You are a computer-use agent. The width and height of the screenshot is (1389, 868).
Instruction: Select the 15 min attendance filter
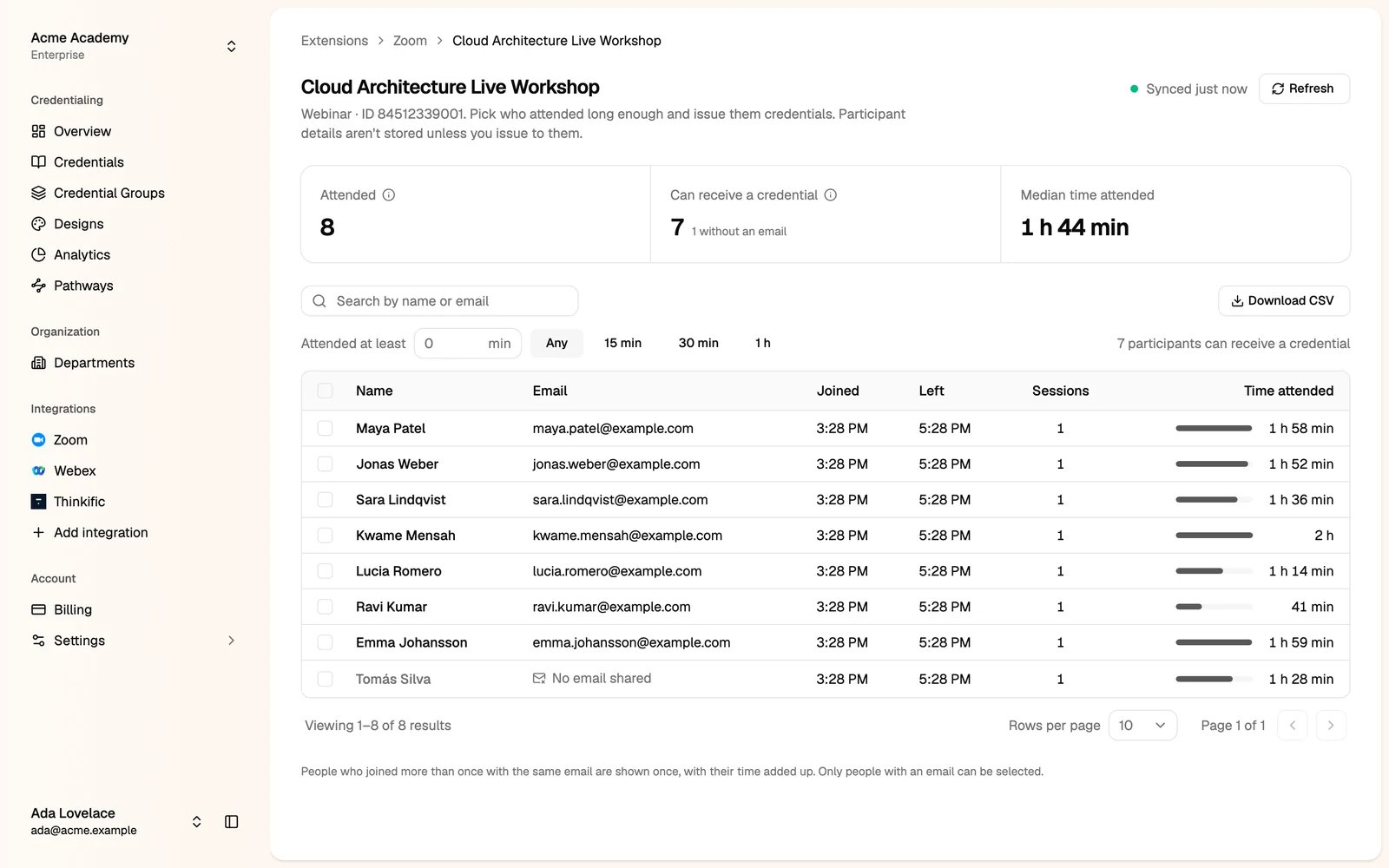pos(622,344)
